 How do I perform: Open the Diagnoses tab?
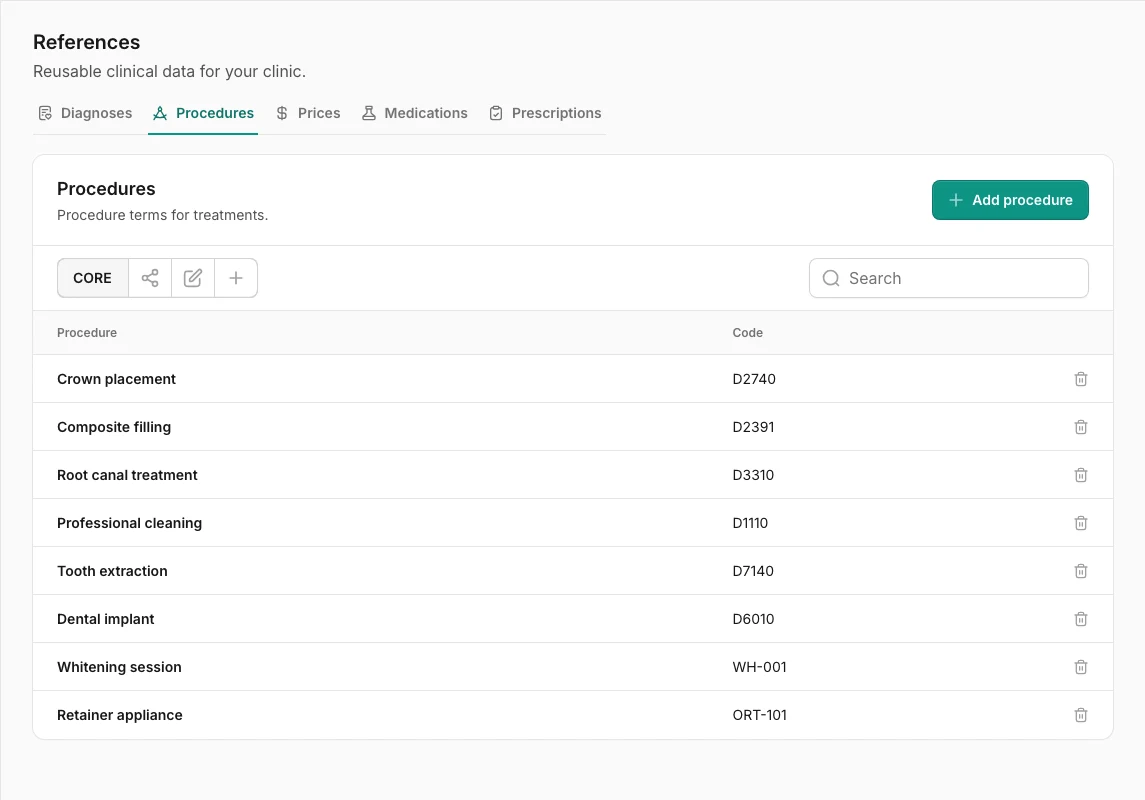coord(85,113)
